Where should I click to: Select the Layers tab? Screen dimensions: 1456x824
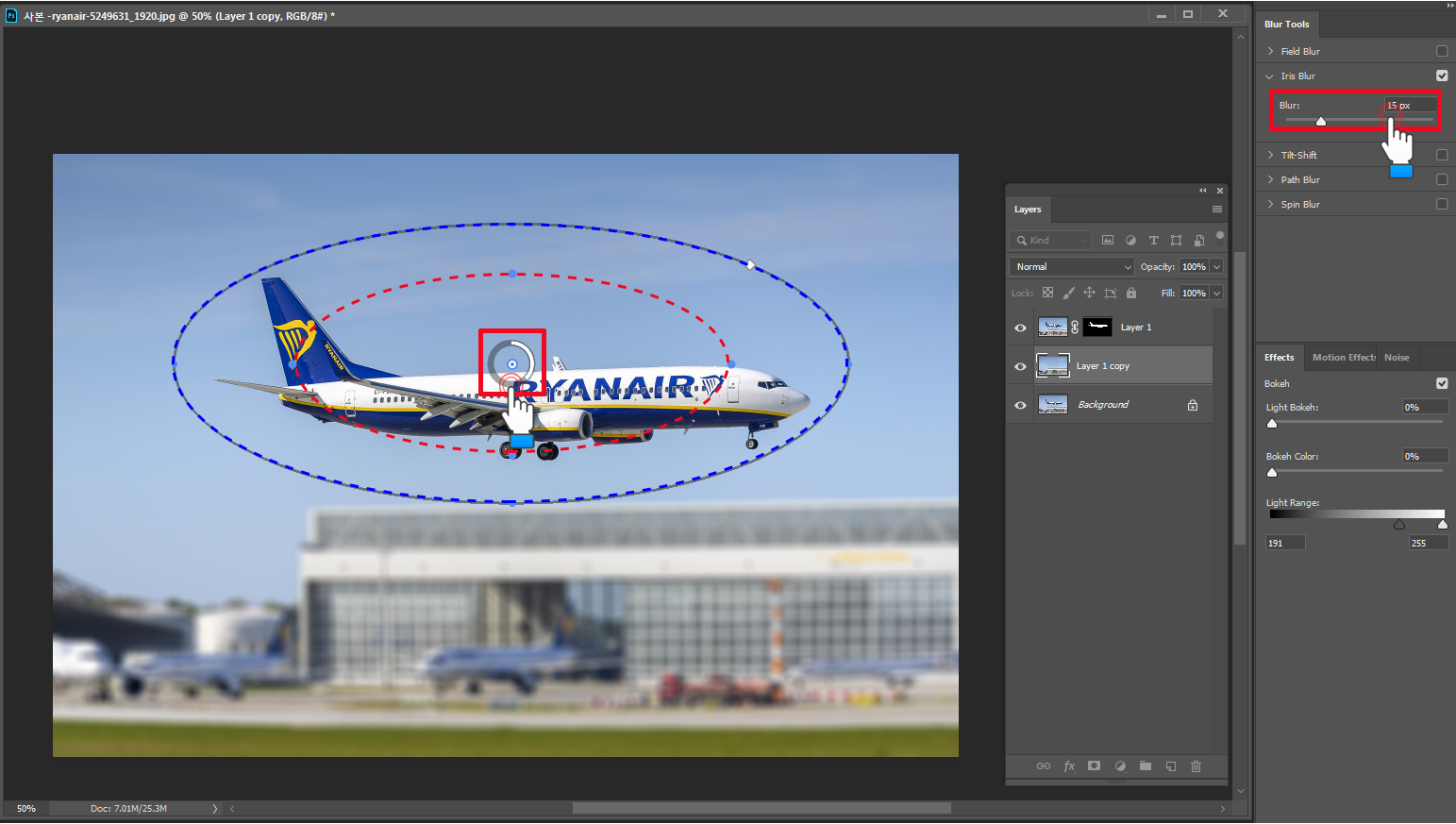click(x=1028, y=210)
